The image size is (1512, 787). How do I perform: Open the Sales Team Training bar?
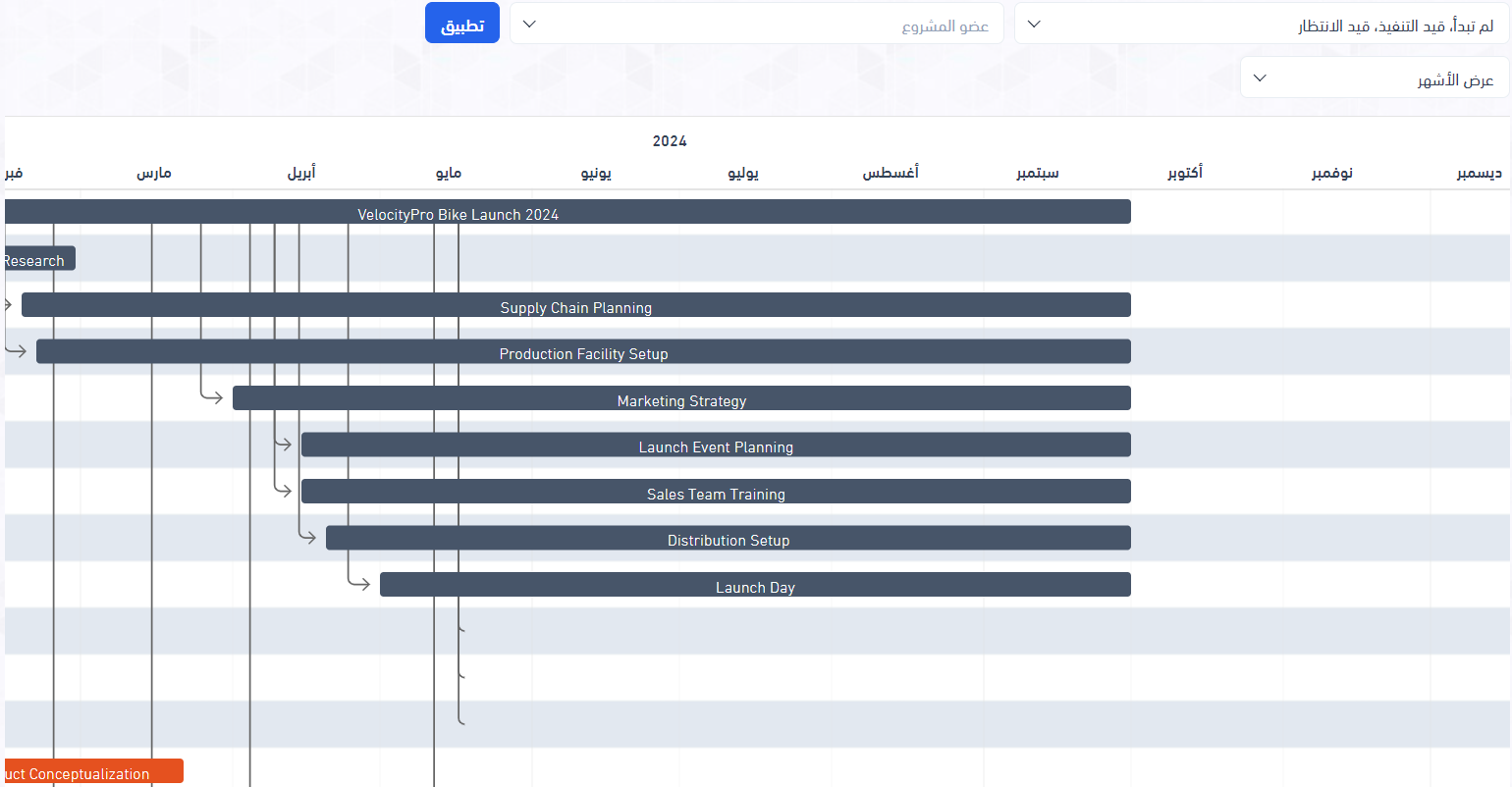716,492
